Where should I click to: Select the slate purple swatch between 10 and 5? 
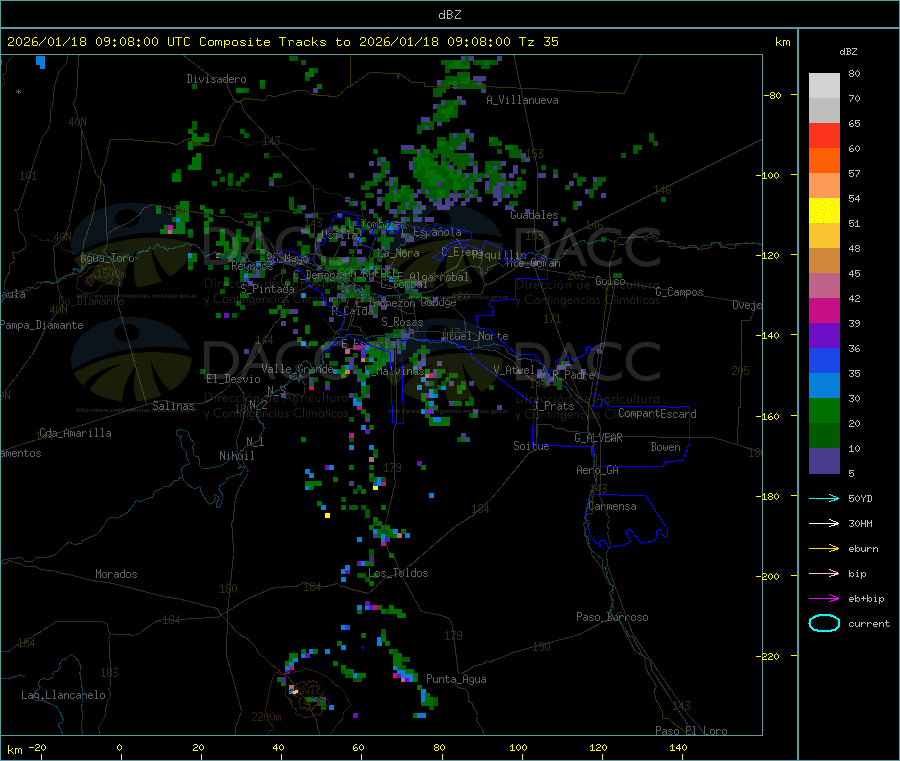click(x=824, y=461)
